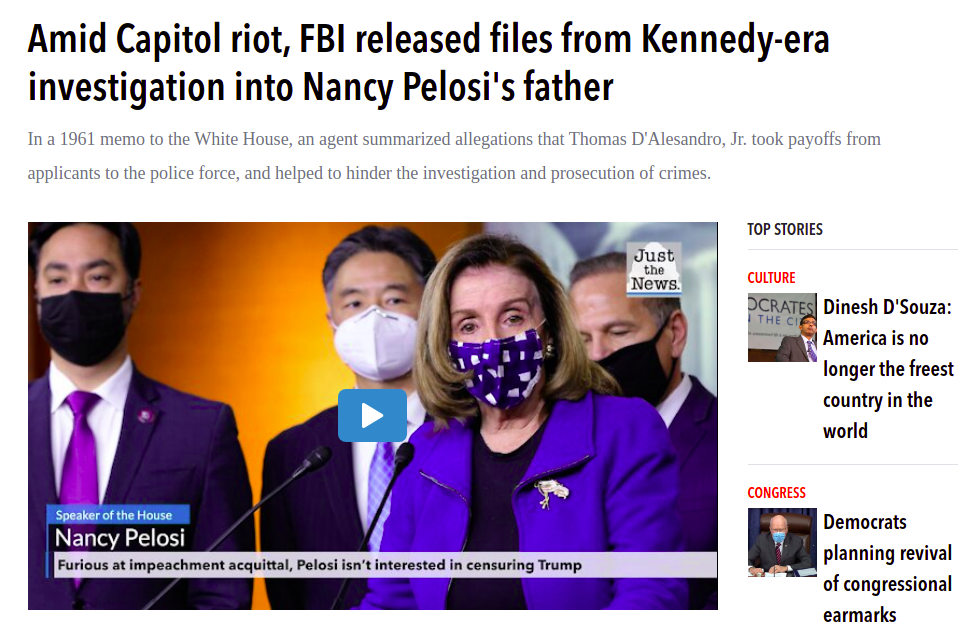The height and width of the screenshot is (633, 973).
Task: Play the Nancy Pelosi video
Action: 372,415
